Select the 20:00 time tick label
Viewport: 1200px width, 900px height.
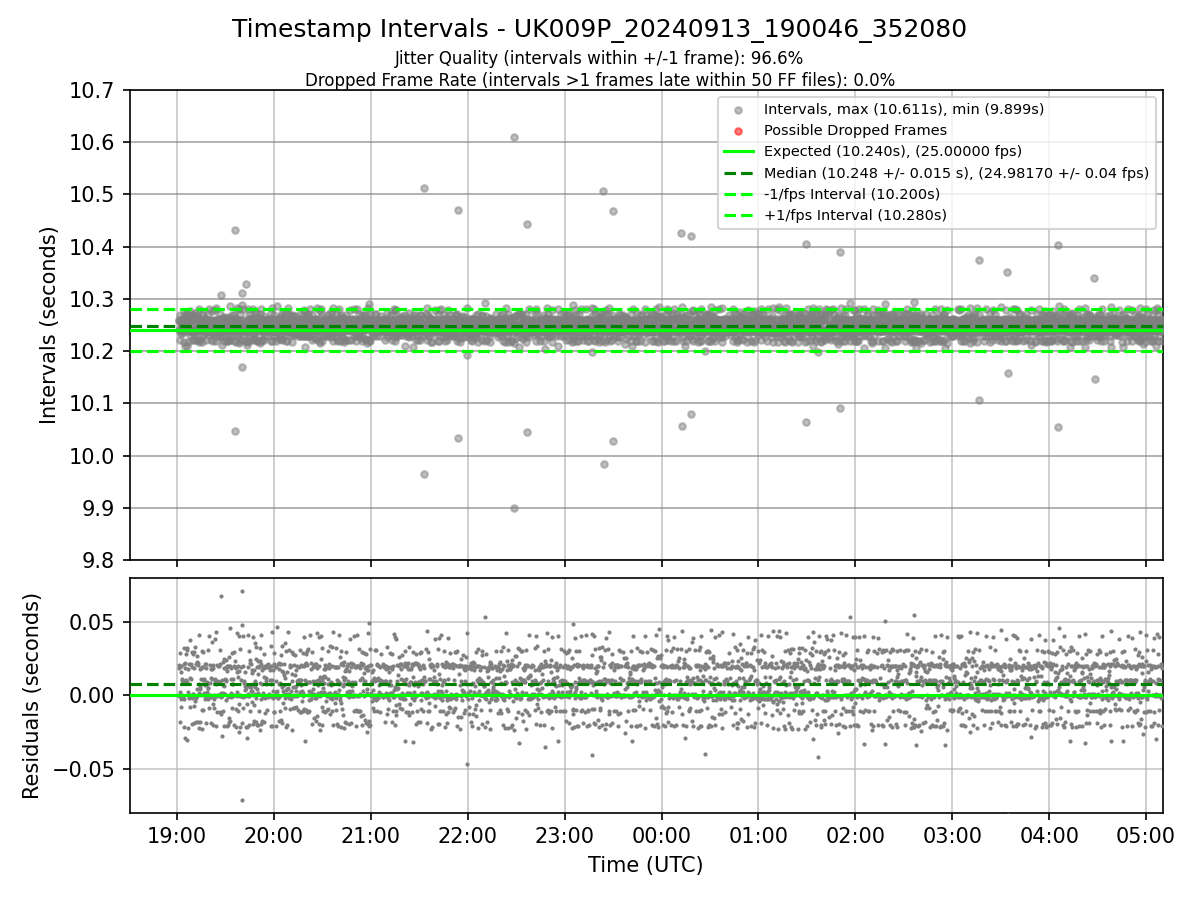coord(274,835)
